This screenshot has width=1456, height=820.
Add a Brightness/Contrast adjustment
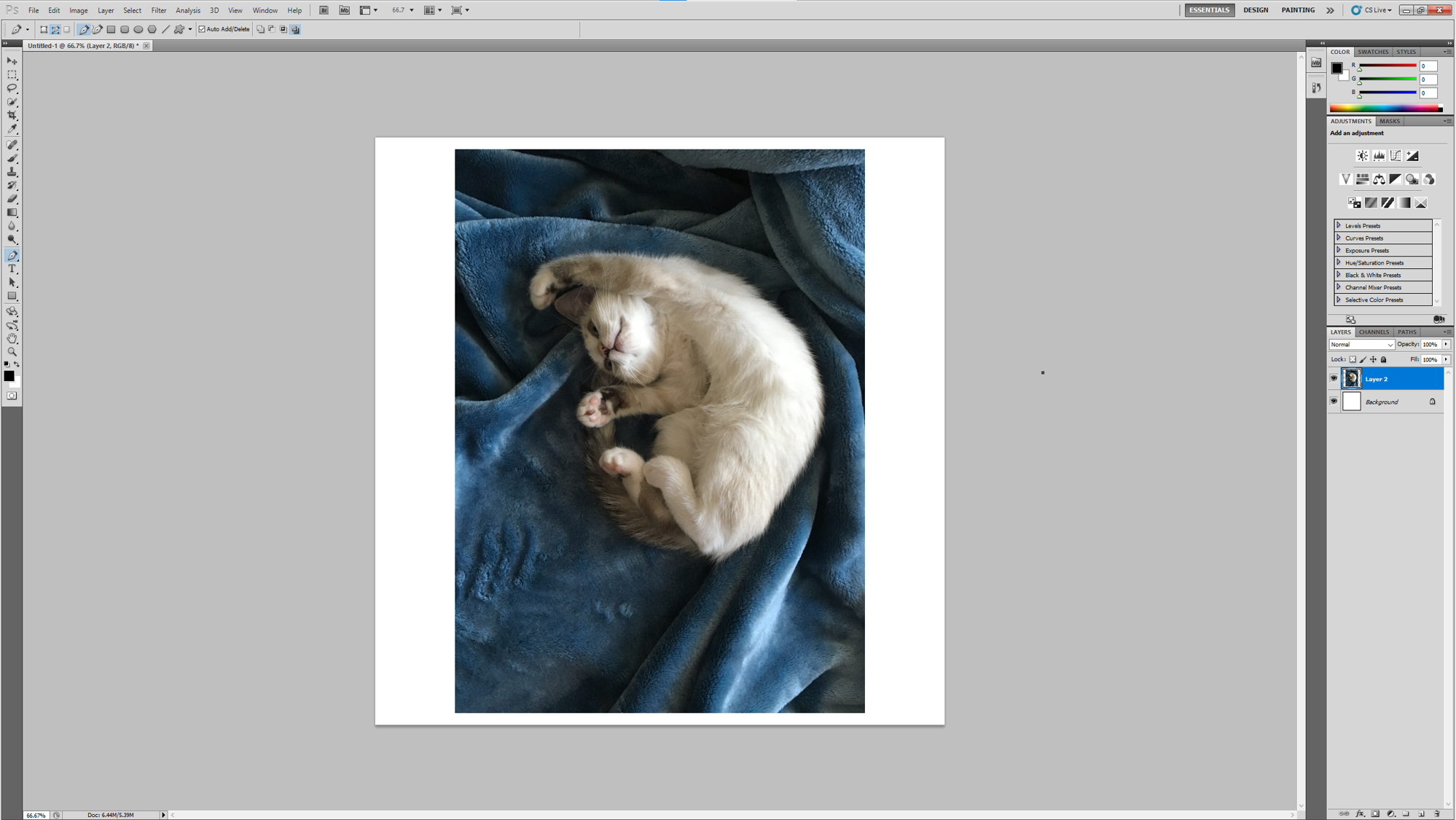tap(1362, 156)
